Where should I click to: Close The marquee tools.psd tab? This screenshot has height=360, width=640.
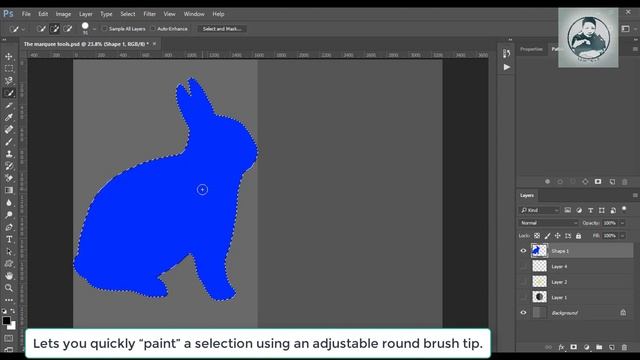[x=154, y=44]
